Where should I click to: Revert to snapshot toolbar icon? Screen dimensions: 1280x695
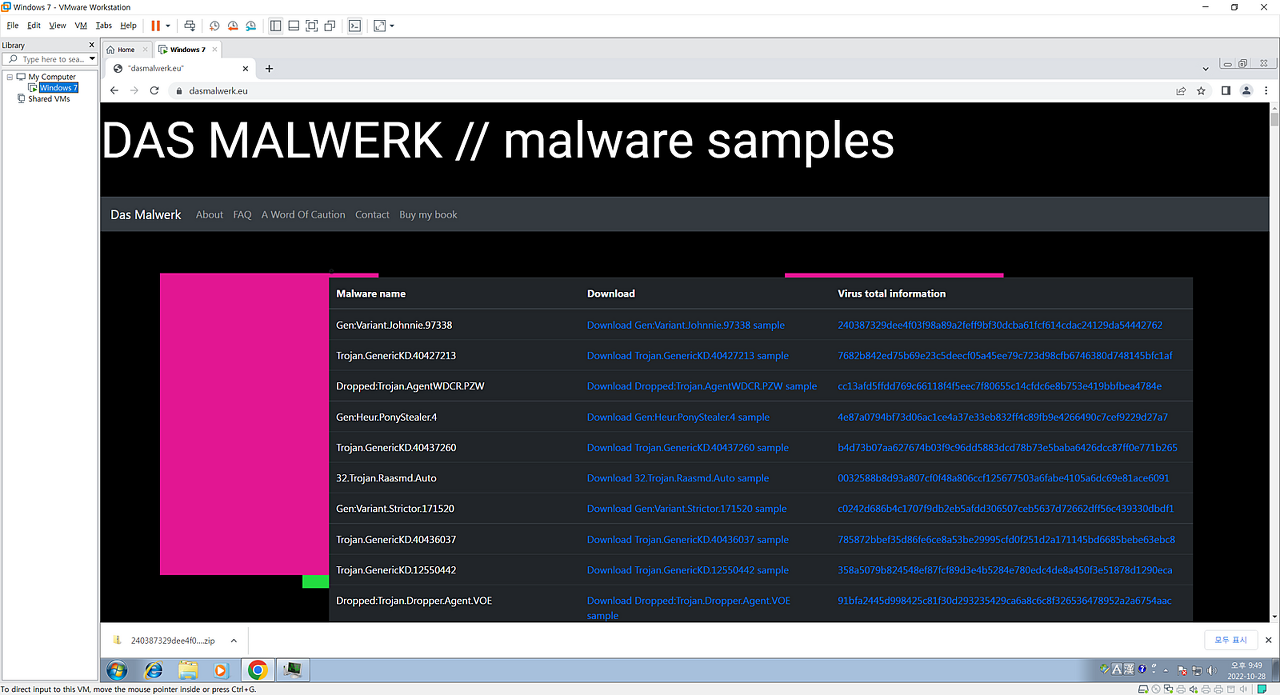232,25
